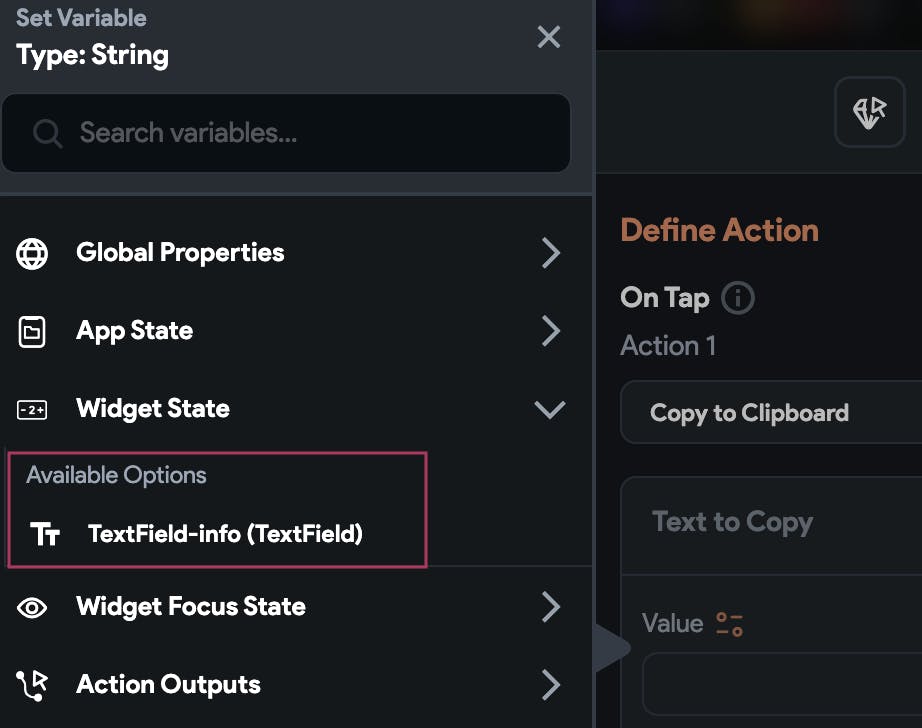Screen dimensions: 922x728
Task: Click the Global Properties globe icon
Action: click(x=32, y=253)
